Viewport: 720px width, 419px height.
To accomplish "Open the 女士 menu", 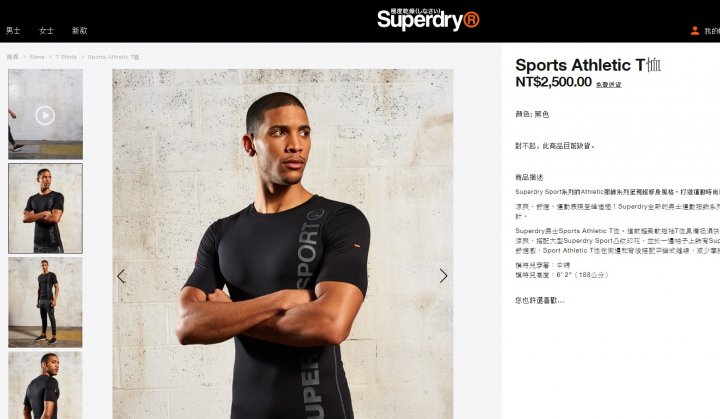I will click(46, 30).
